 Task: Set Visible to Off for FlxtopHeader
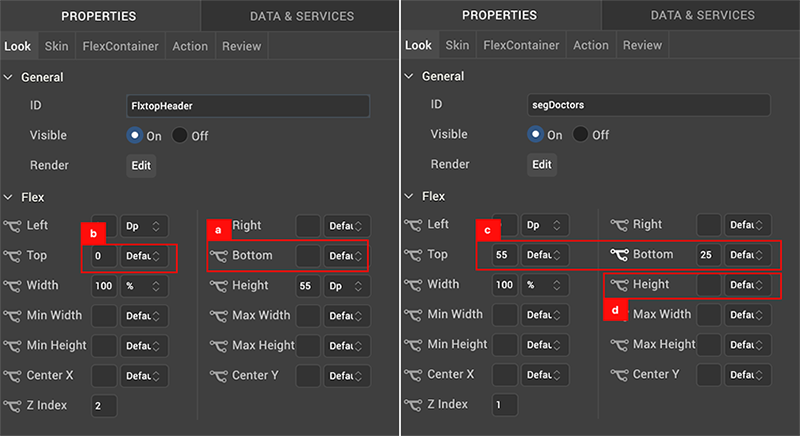coord(180,135)
